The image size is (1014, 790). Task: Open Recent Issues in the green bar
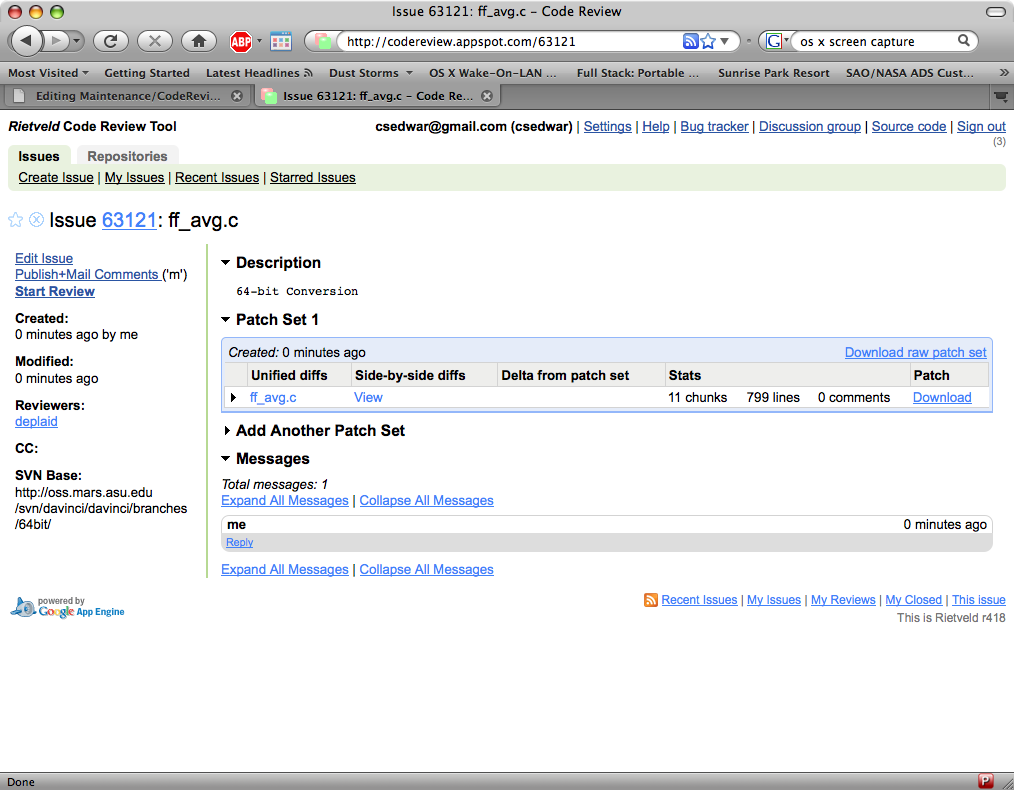(217, 178)
